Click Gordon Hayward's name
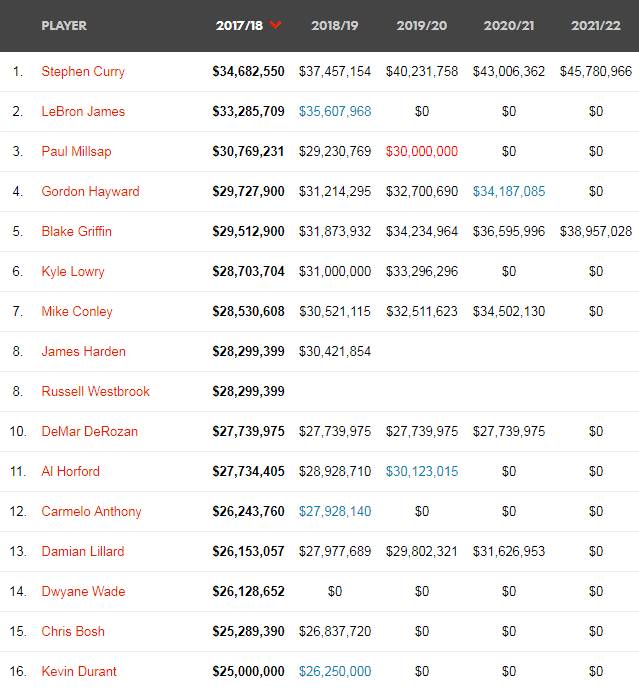 [x=90, y=191]
